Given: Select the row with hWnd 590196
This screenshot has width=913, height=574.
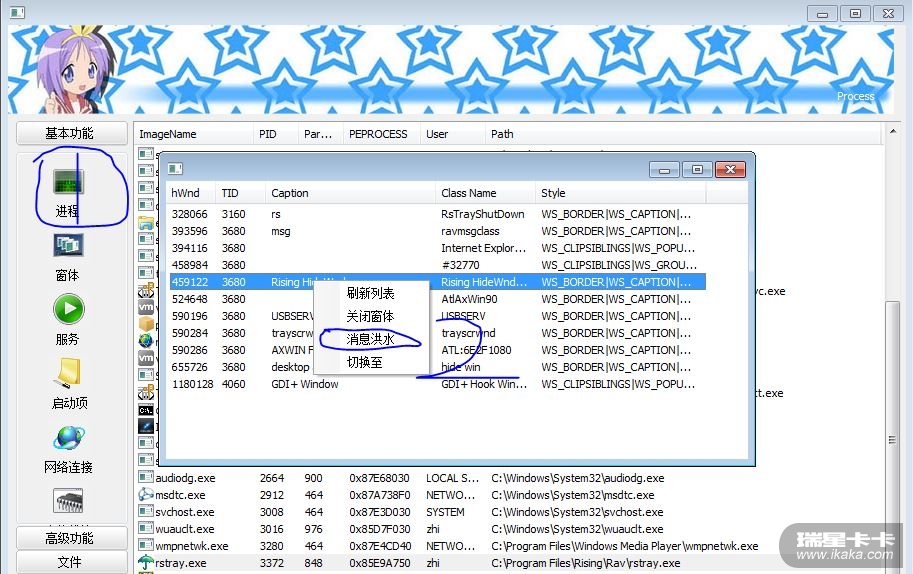Looking at the screenshot, I should pos(437,316).
